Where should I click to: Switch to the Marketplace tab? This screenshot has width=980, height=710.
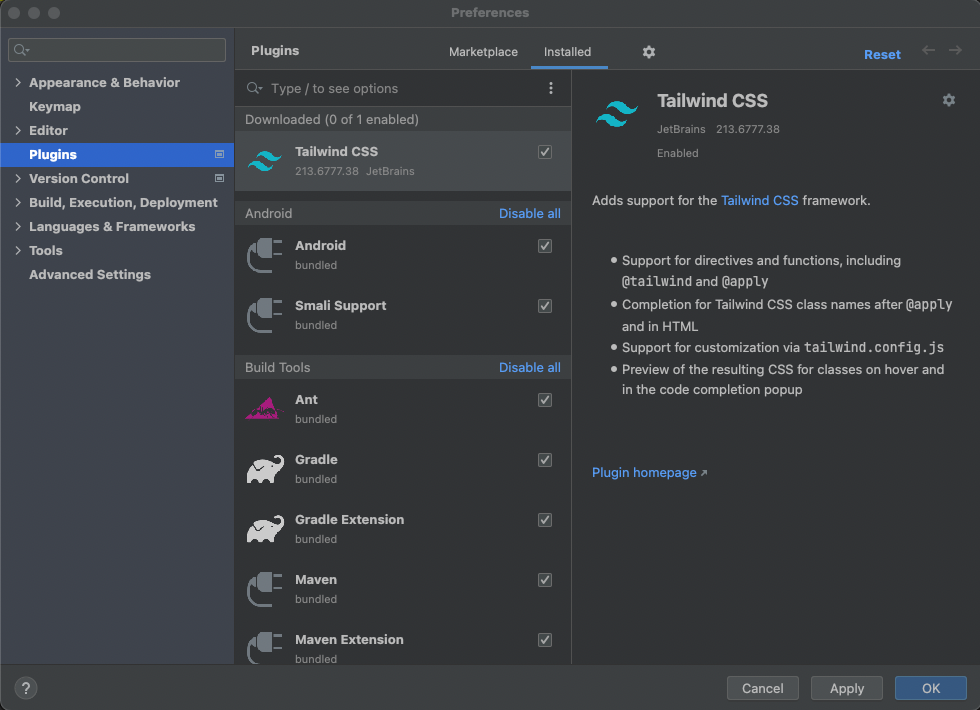coord(483,52)
